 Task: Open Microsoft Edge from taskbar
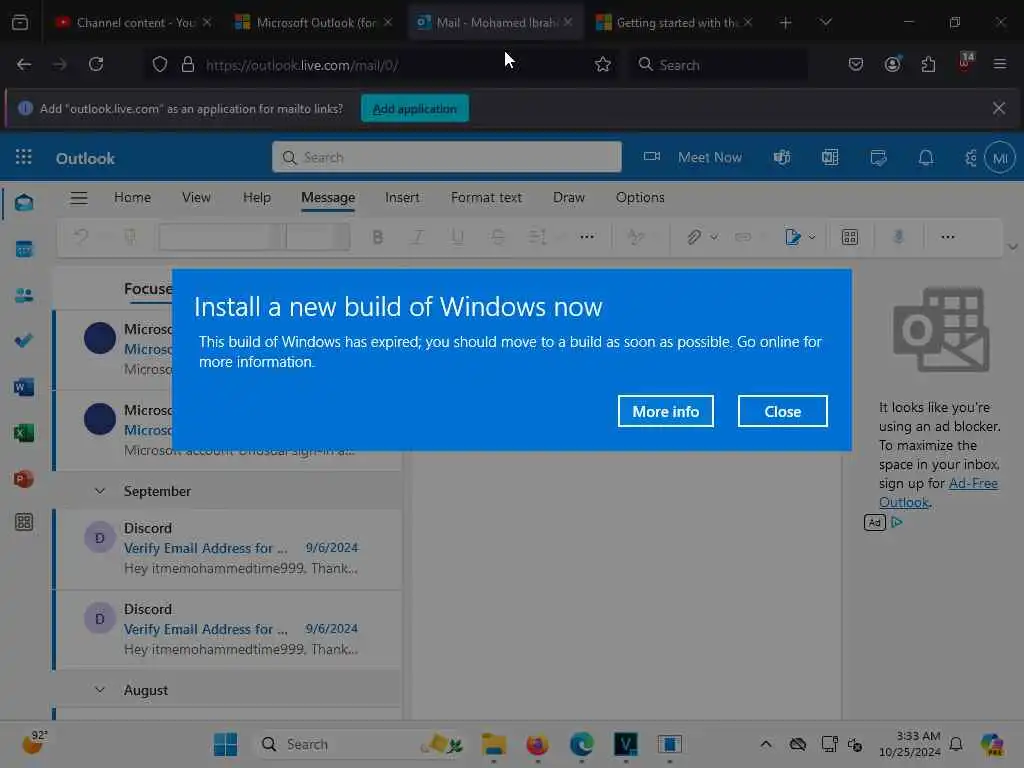point(581,744)
